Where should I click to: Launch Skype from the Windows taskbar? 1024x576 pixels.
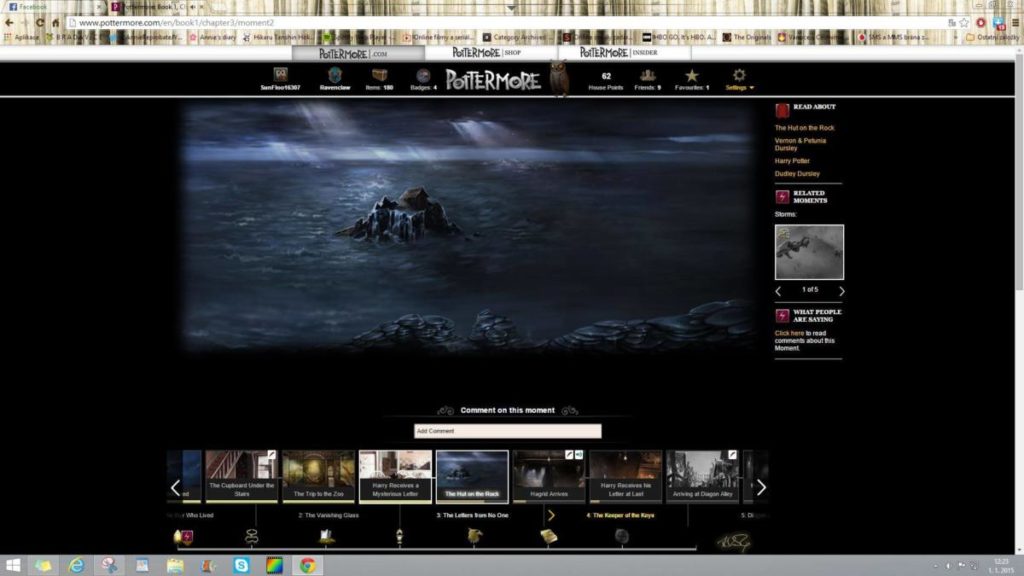point(241,566)
